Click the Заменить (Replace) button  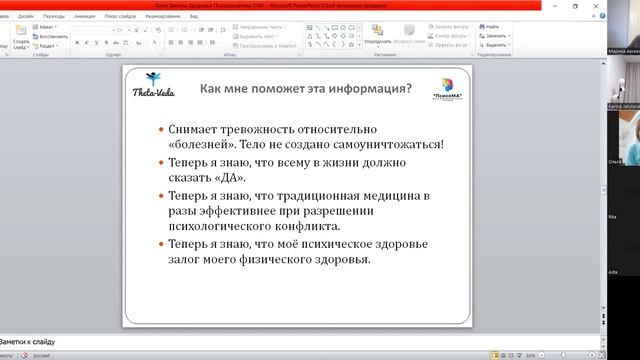tap(495, 36)
